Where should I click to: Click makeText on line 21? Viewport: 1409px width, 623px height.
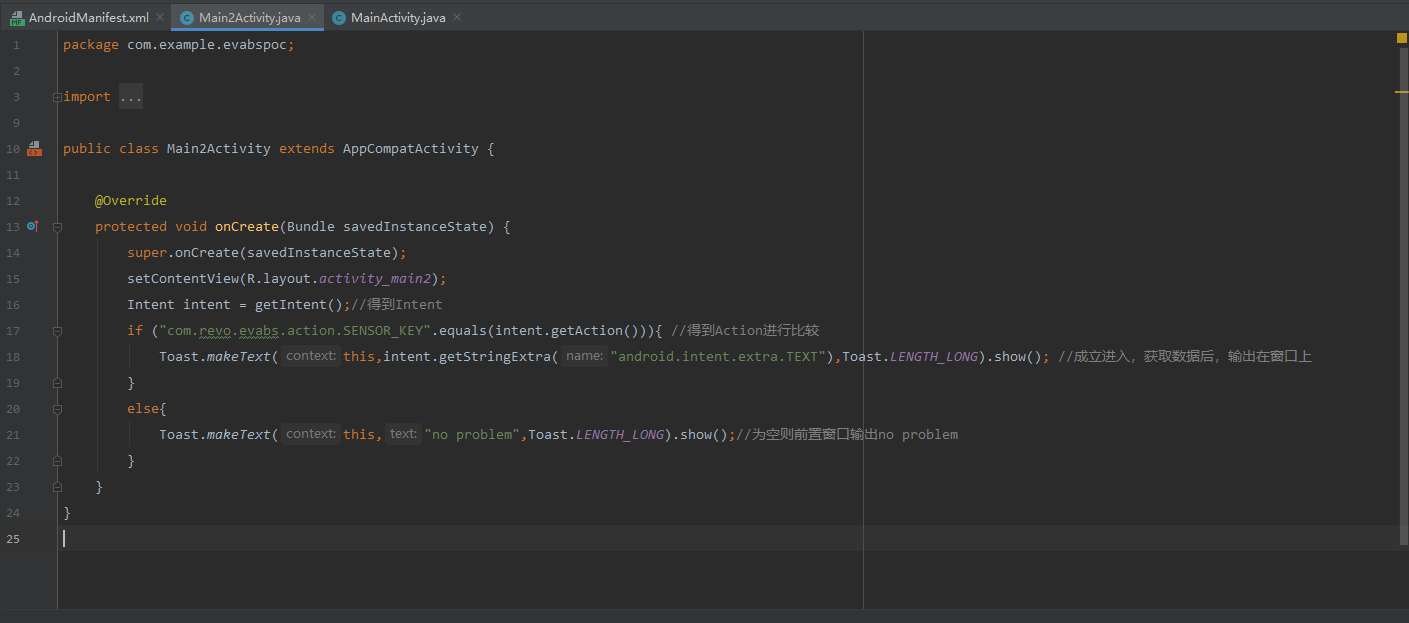238,435
